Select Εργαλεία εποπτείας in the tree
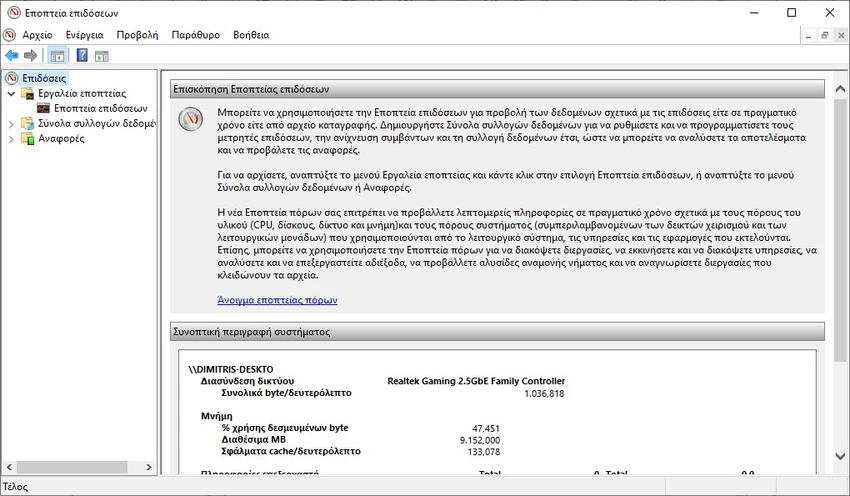This screenshot has height=496, width=850. (x=82, y=93)
